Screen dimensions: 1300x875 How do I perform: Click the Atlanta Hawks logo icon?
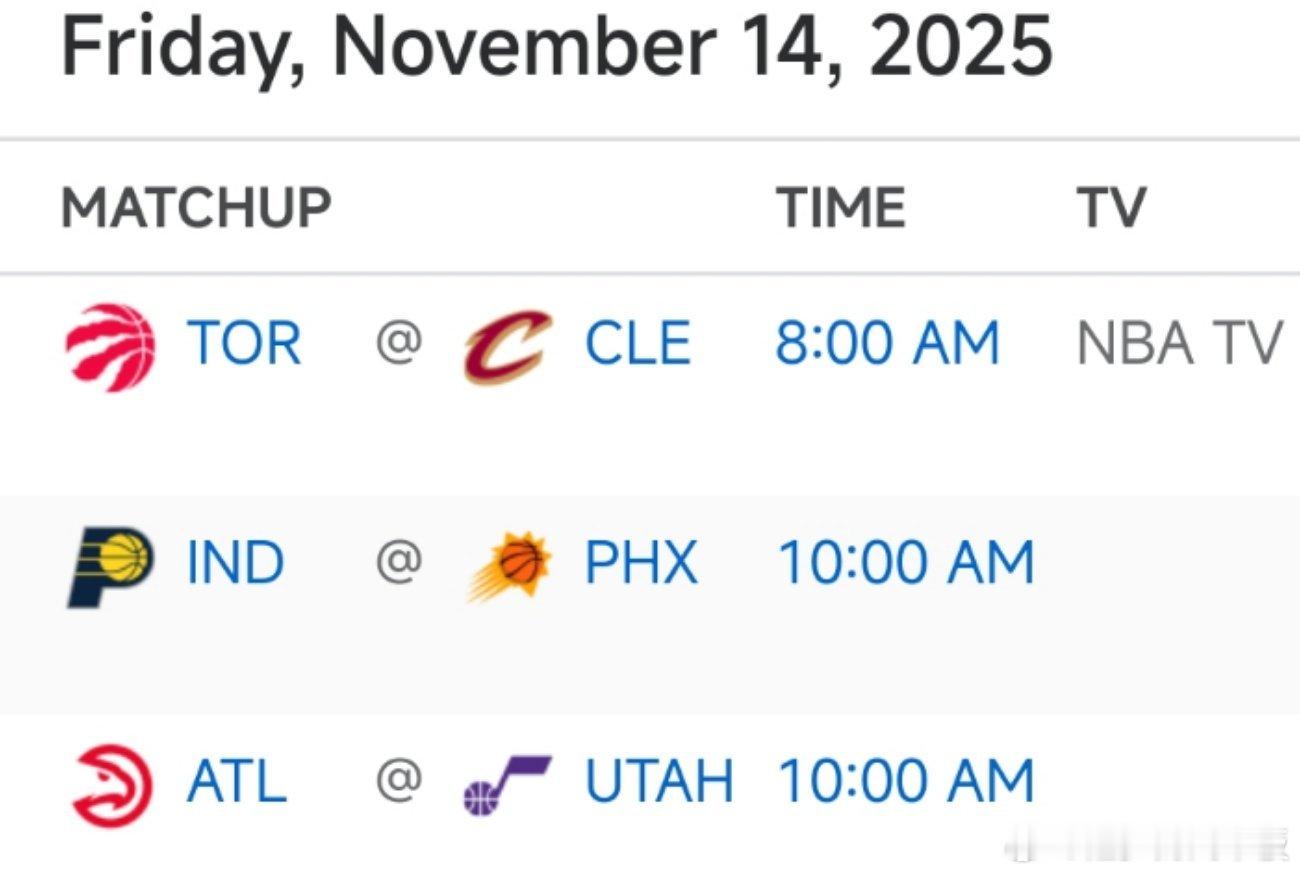coord(111,786)
